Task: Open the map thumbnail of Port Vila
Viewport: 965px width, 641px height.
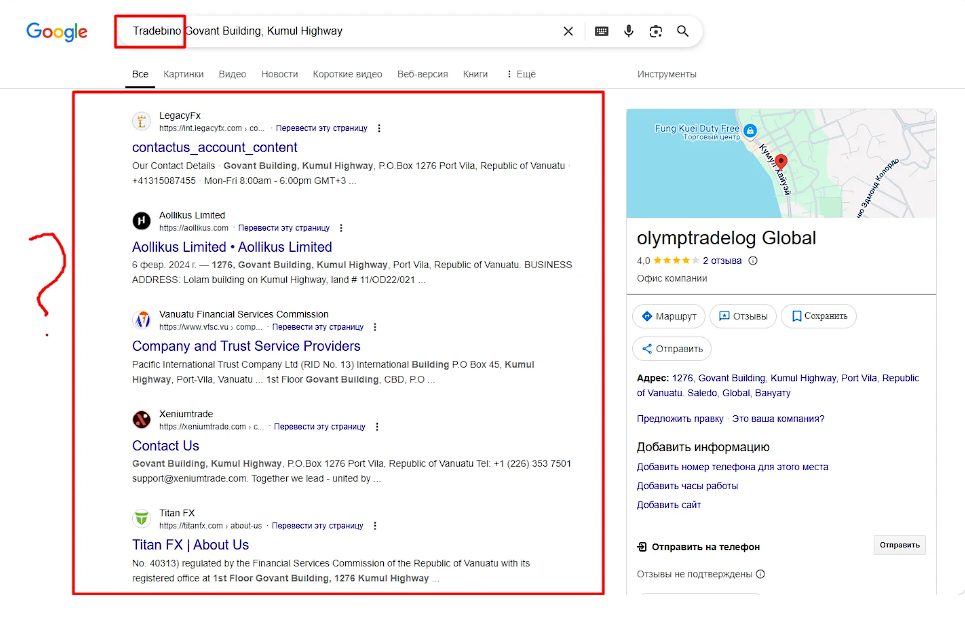Action: point(781,163)
